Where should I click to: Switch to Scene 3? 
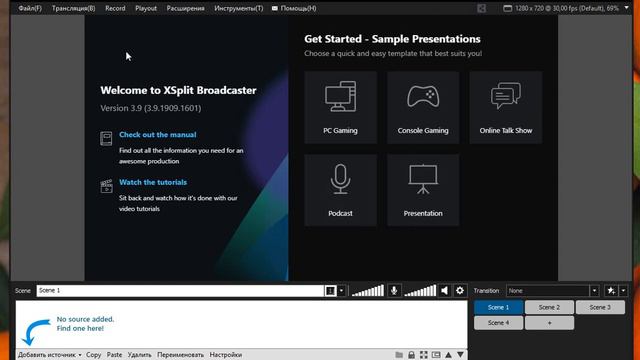(x=600, y=307)
